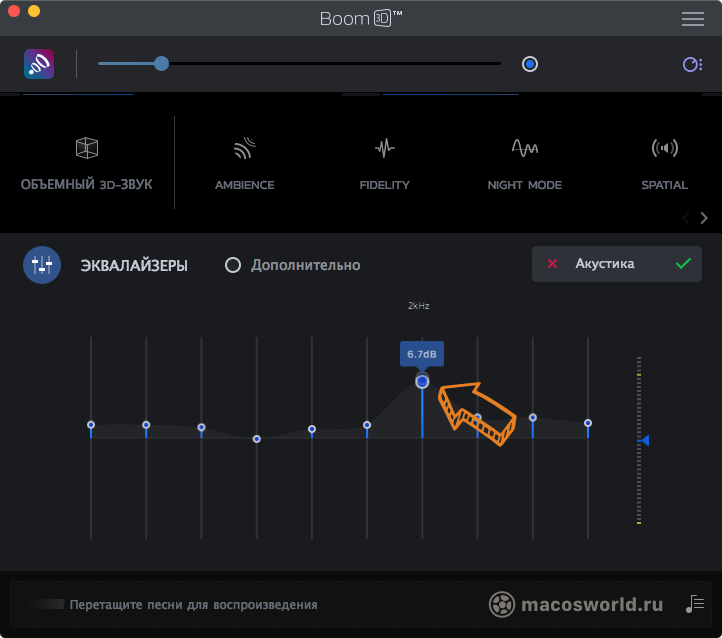Image resolution: width=722 pixels, height=638 pixels.
Task: Click the ninth EQ band handle
Action: tap(533, 418)
